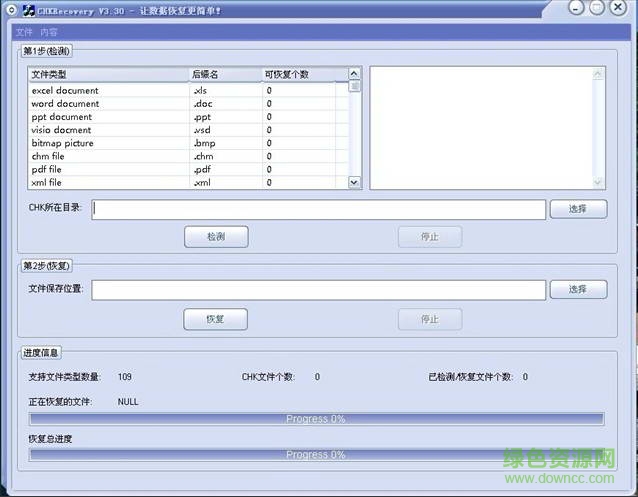Click the 检测 button
This screenshot has width=638, height=497.
tap(216, 236)
